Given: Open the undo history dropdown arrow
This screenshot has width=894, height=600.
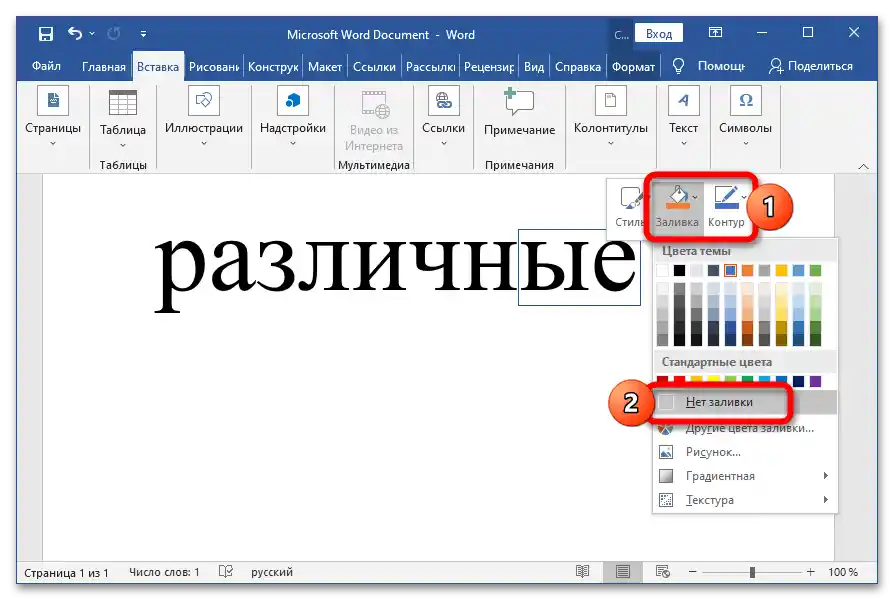Looking at the screenshot, I should point(92,34).
